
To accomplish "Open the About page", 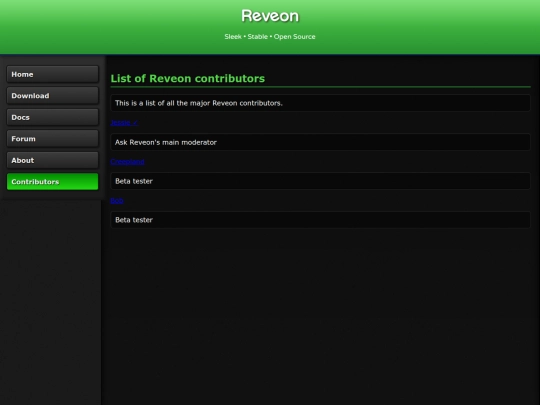I will (52, 160).
